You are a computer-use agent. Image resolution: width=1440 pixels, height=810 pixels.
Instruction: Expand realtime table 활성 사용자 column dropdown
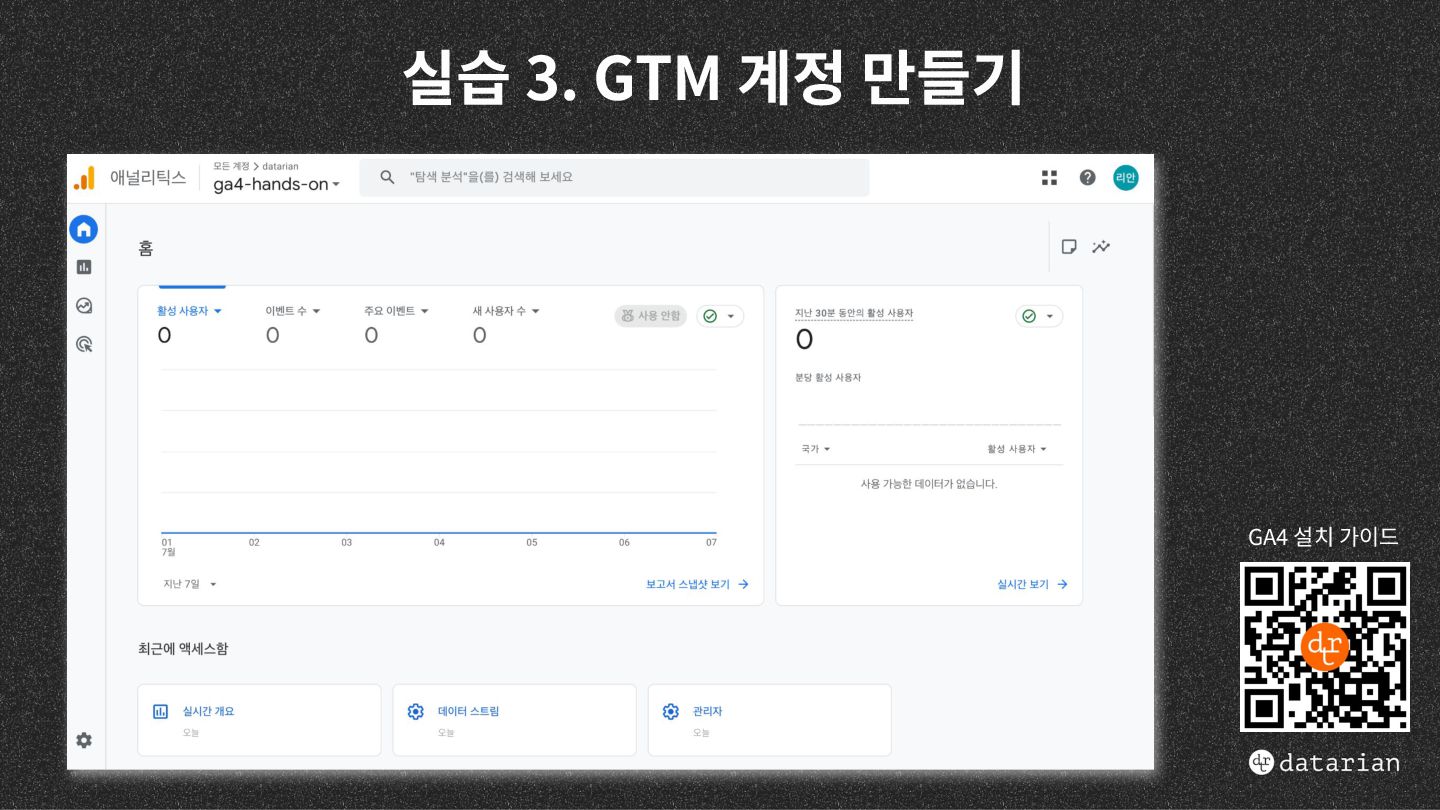tap(1017, 449)
